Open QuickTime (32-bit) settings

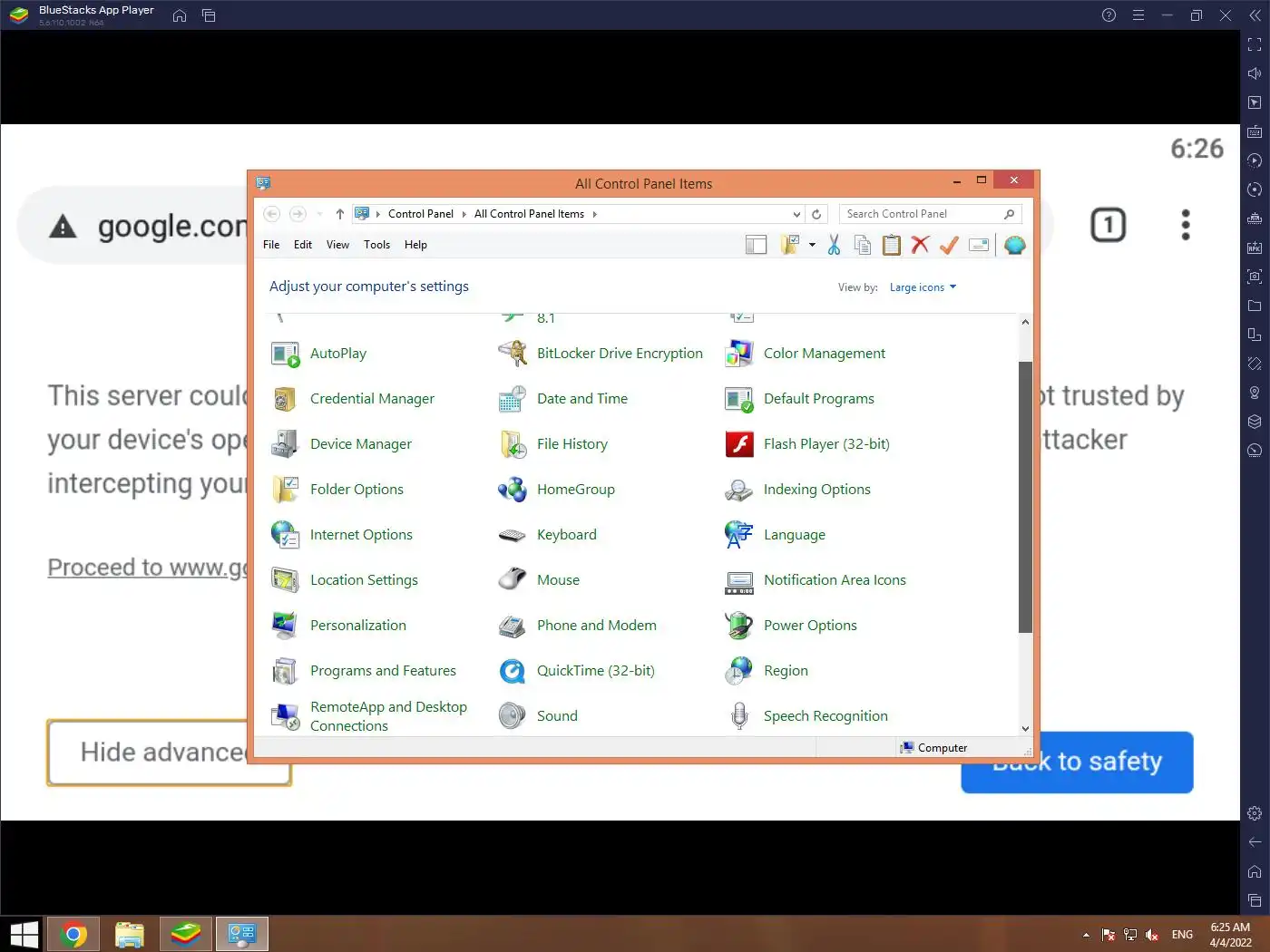(x=577, y=671)
